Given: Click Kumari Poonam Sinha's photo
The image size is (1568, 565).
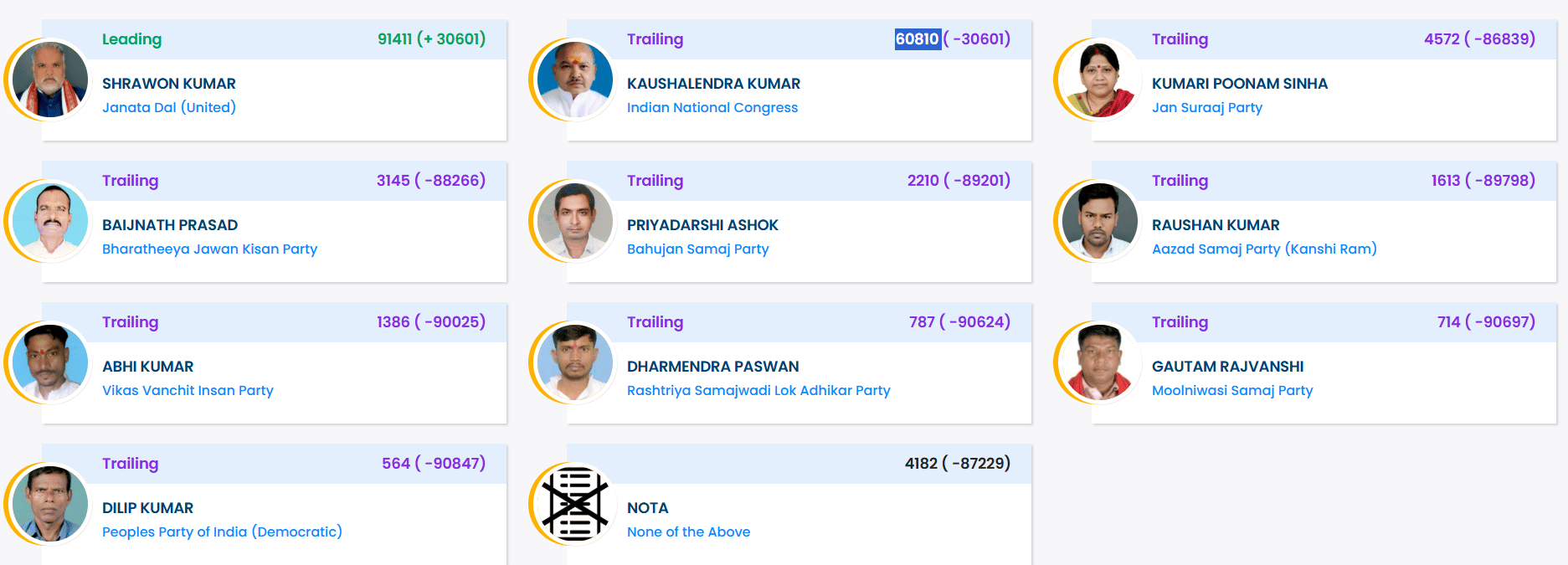Looking at the screenshot, I should pos(1100,80).
